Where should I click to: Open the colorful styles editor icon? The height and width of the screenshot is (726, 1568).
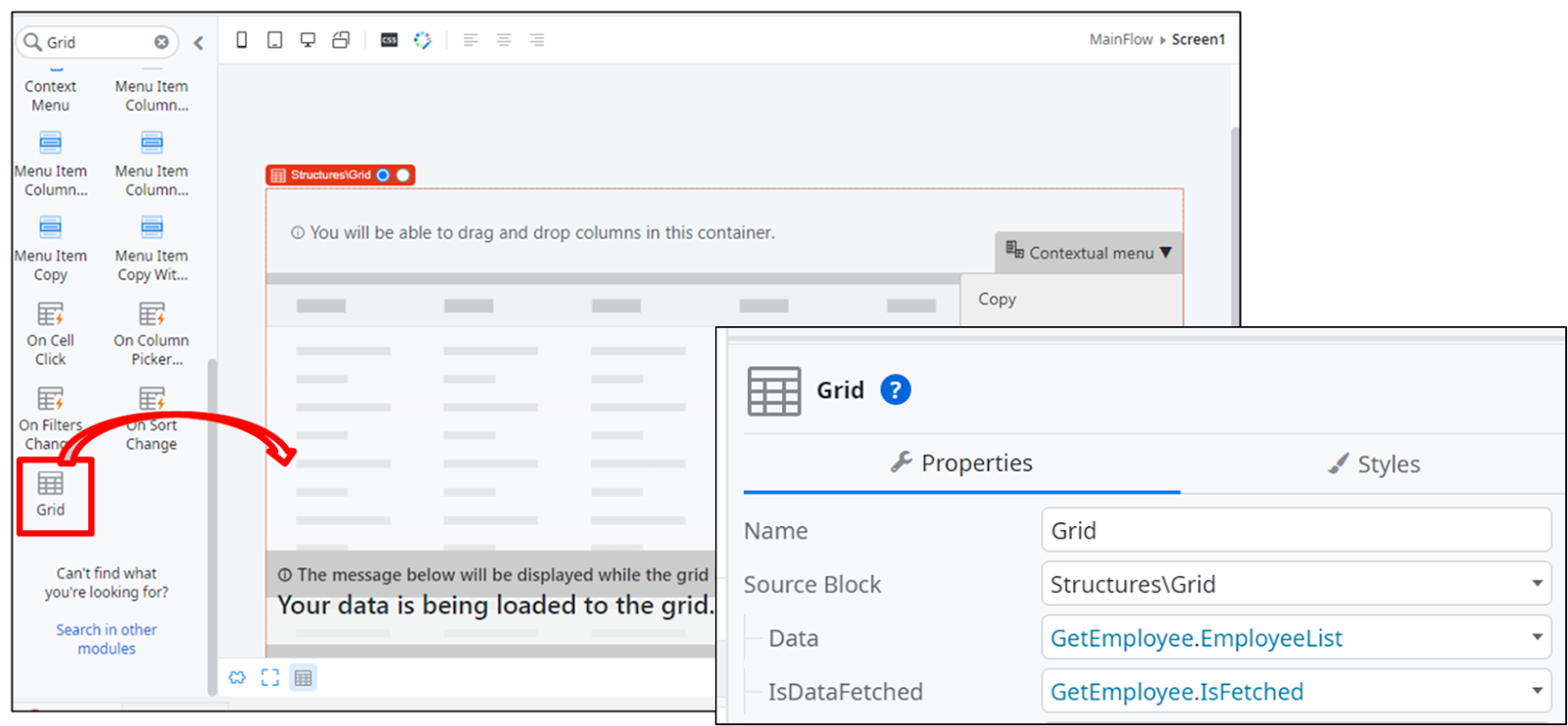coord(422,40)
